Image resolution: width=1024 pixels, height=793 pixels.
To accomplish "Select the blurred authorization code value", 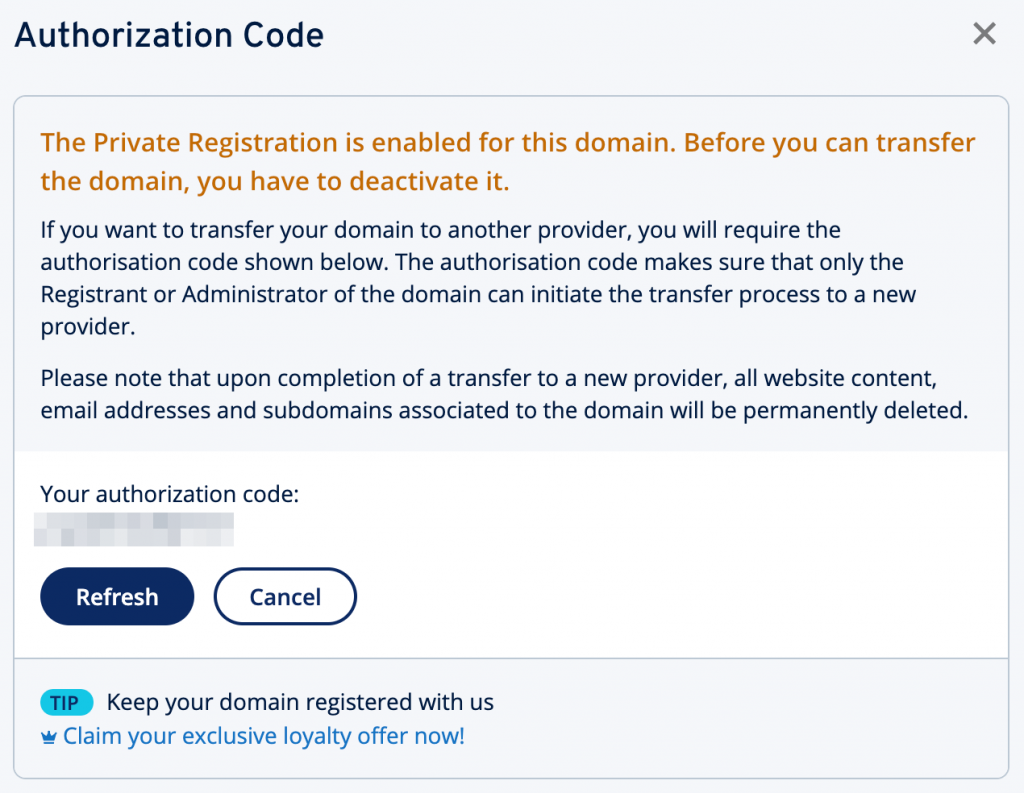I will 135,530.
